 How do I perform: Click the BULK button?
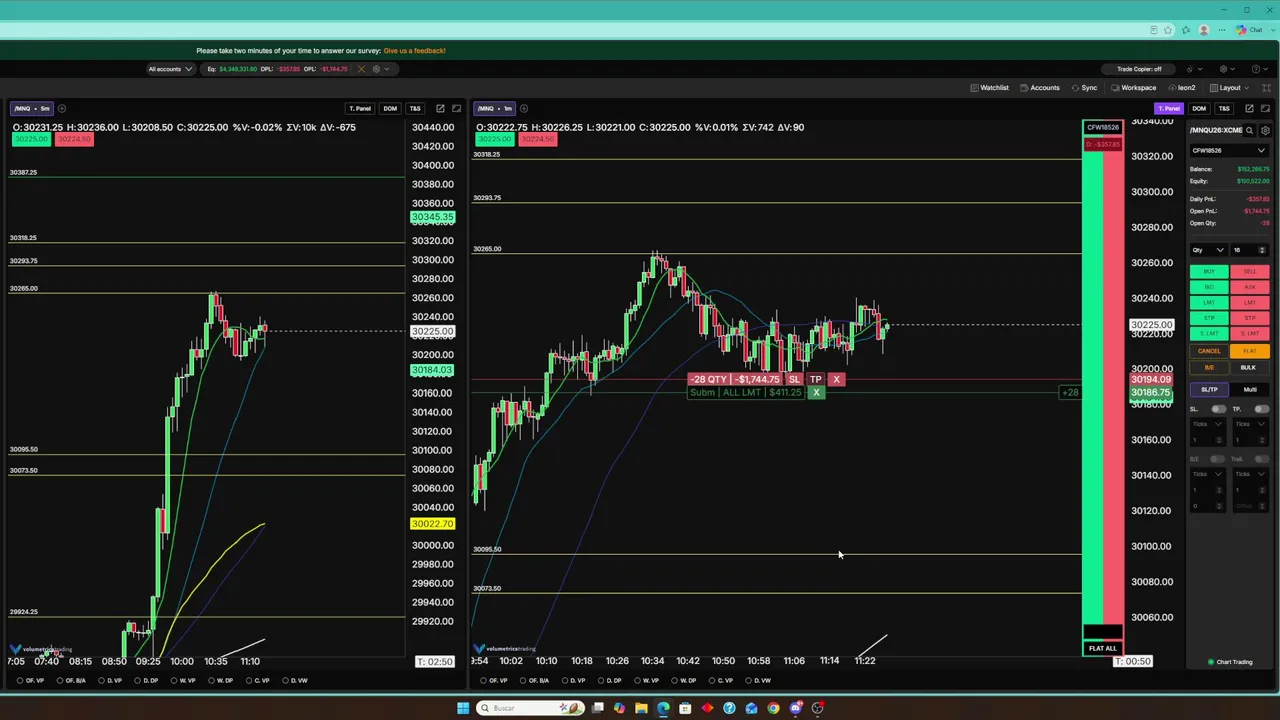point(1250,368)
